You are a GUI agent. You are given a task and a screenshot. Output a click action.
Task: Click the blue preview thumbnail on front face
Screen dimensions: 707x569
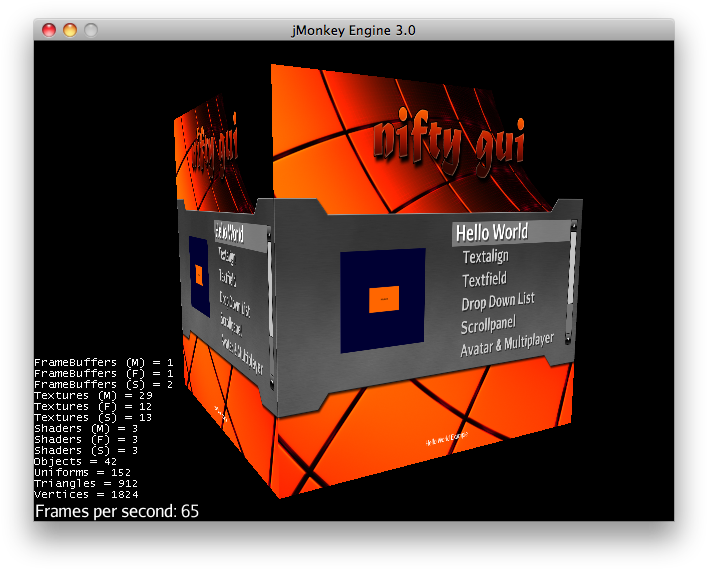tap(382, 300)
